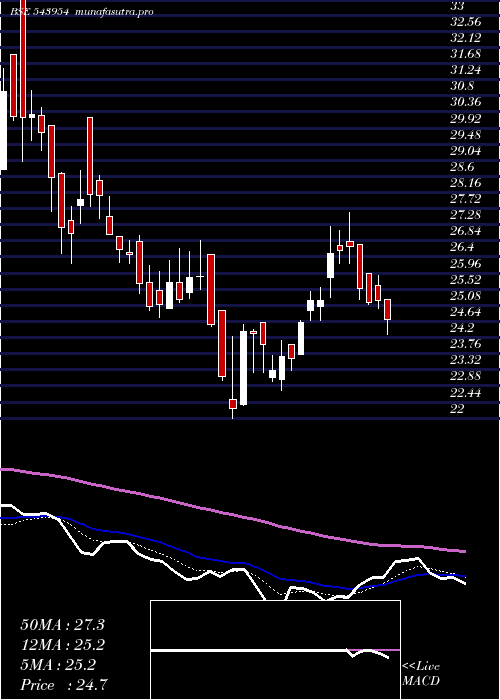Select the 30.36 price axis label

(x=465, y=102)
